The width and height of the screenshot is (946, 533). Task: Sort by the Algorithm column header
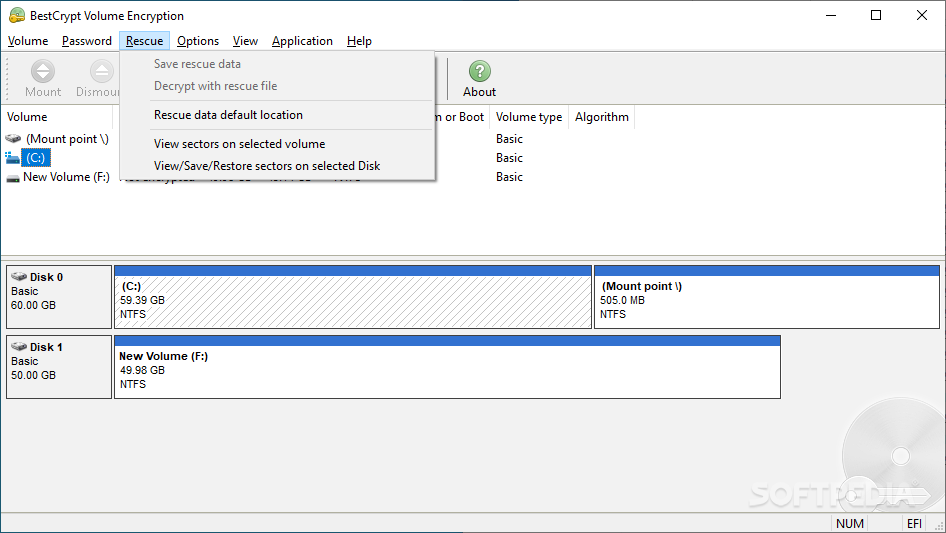(602, 117)
